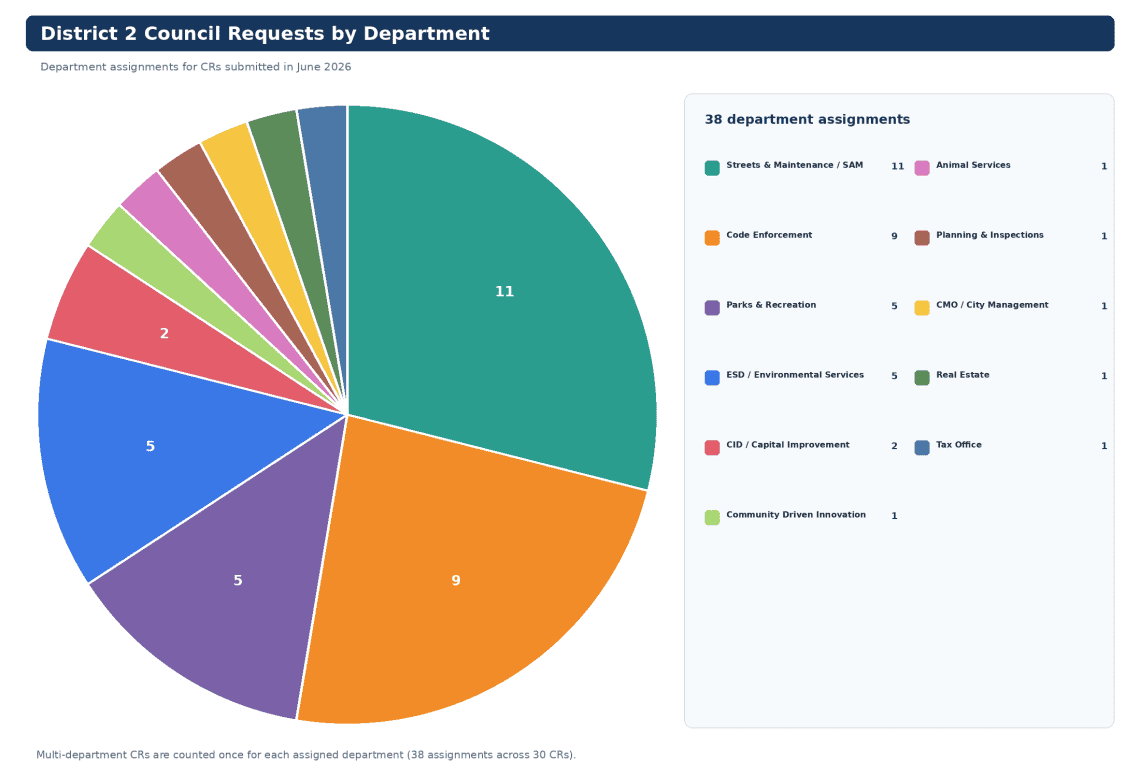
Task: Click the yellow CMO City Management swatch
Action: 922,307
